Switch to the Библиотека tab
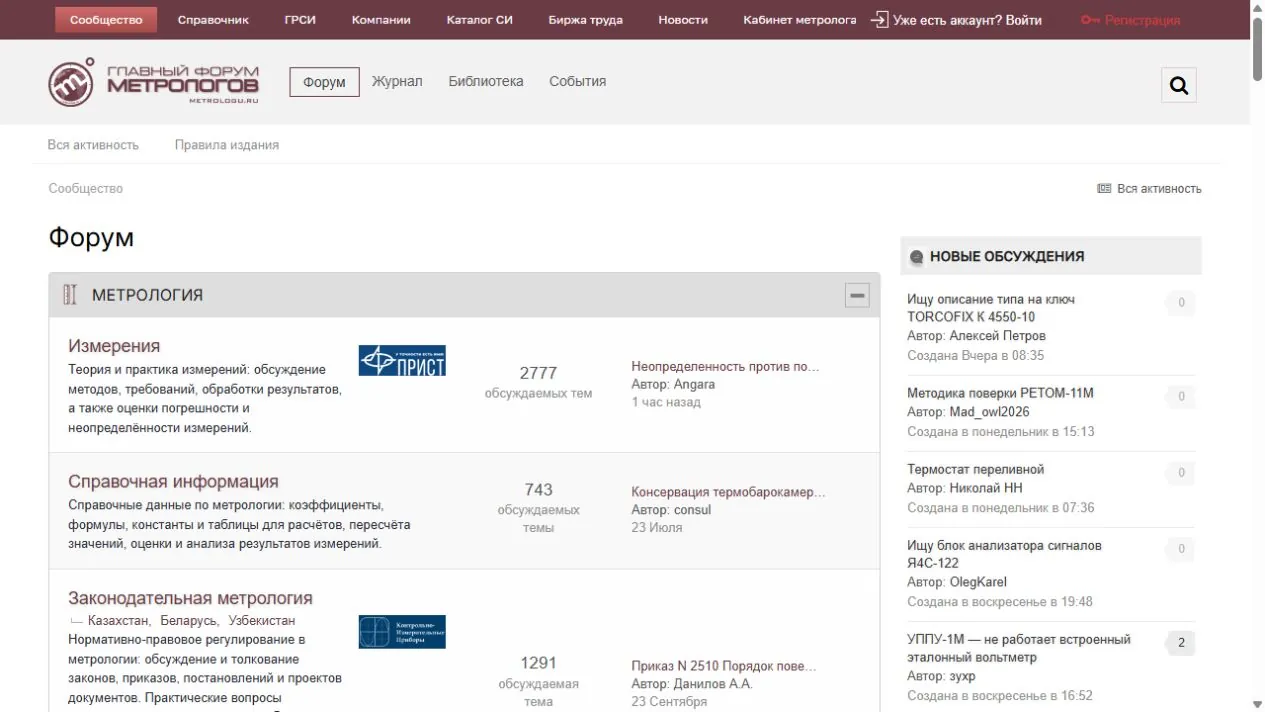The image size is (1265, 712). [486, 81]
